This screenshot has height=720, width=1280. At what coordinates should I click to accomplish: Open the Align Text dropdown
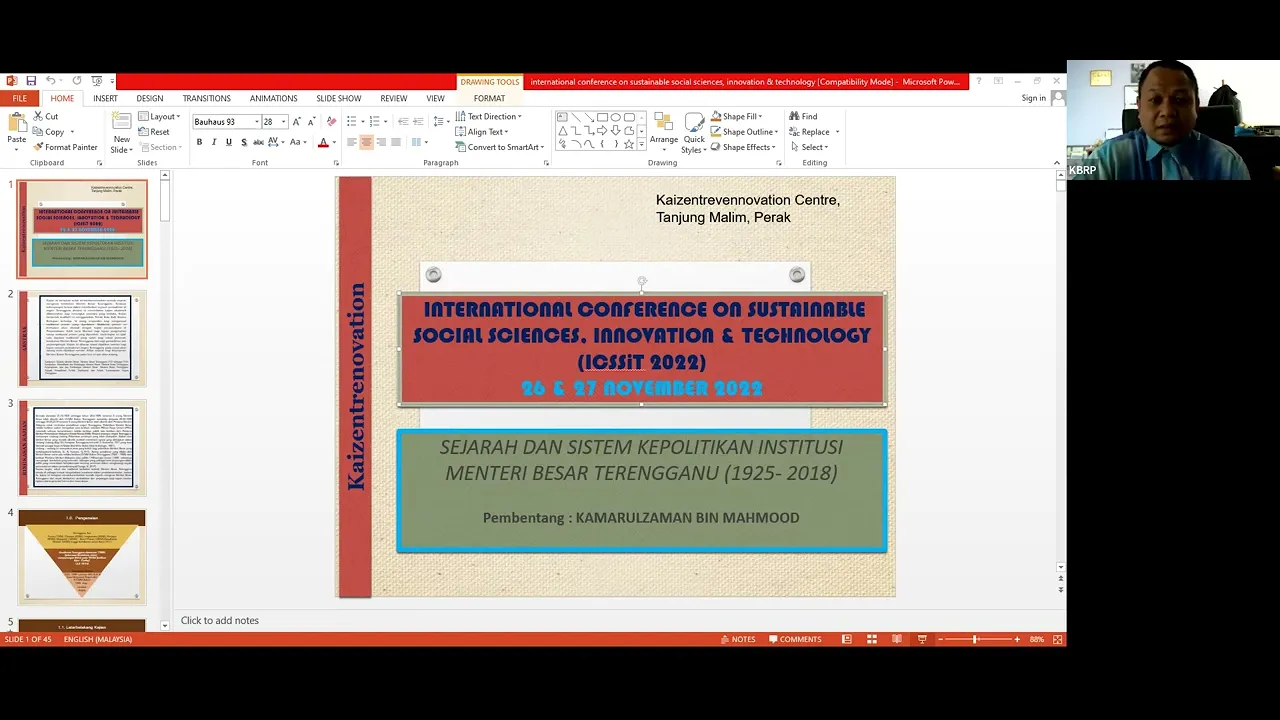click(x=482, y=132)
